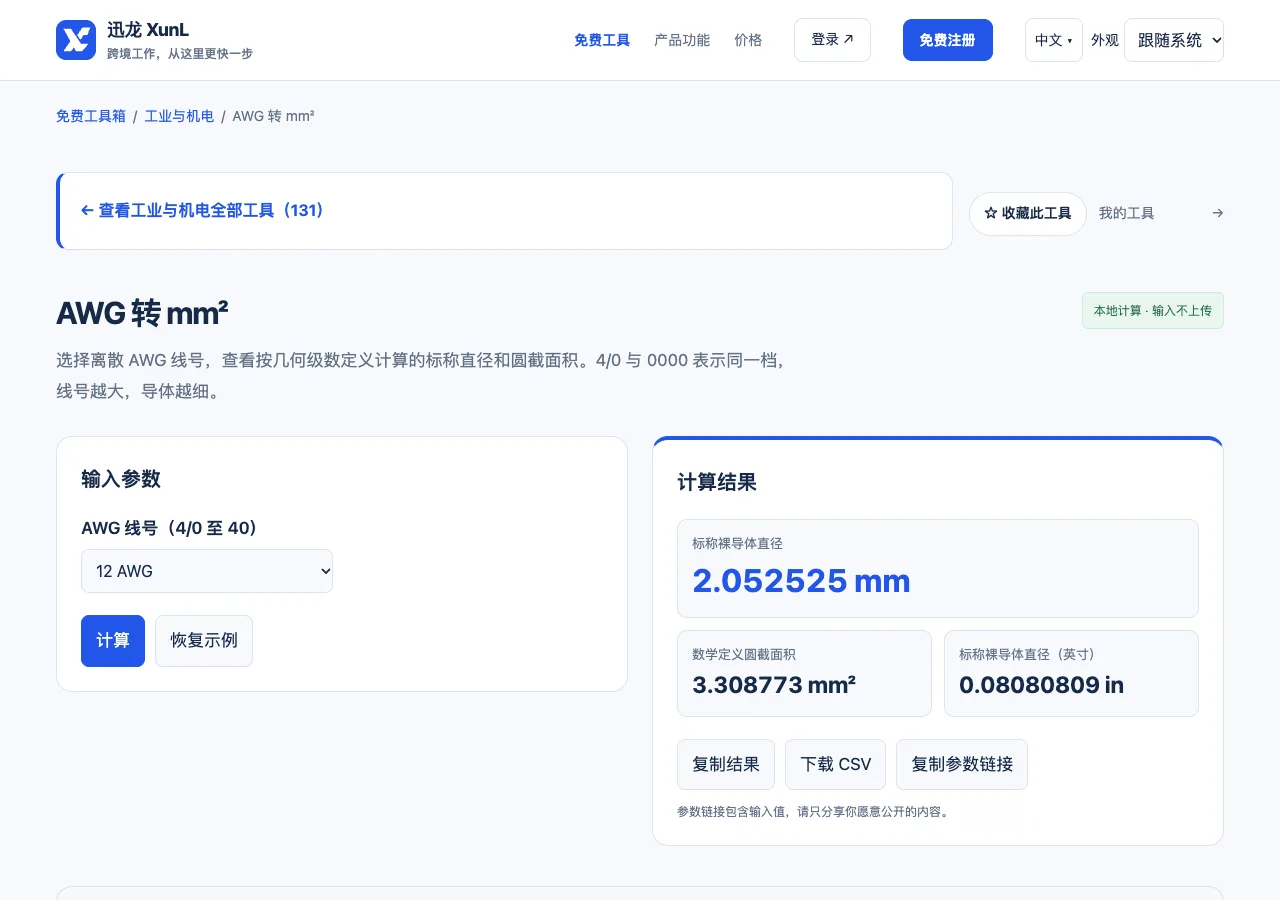Click the 收藏此工具 star button
The image size is (1280, 900).
pos(1028,214)
